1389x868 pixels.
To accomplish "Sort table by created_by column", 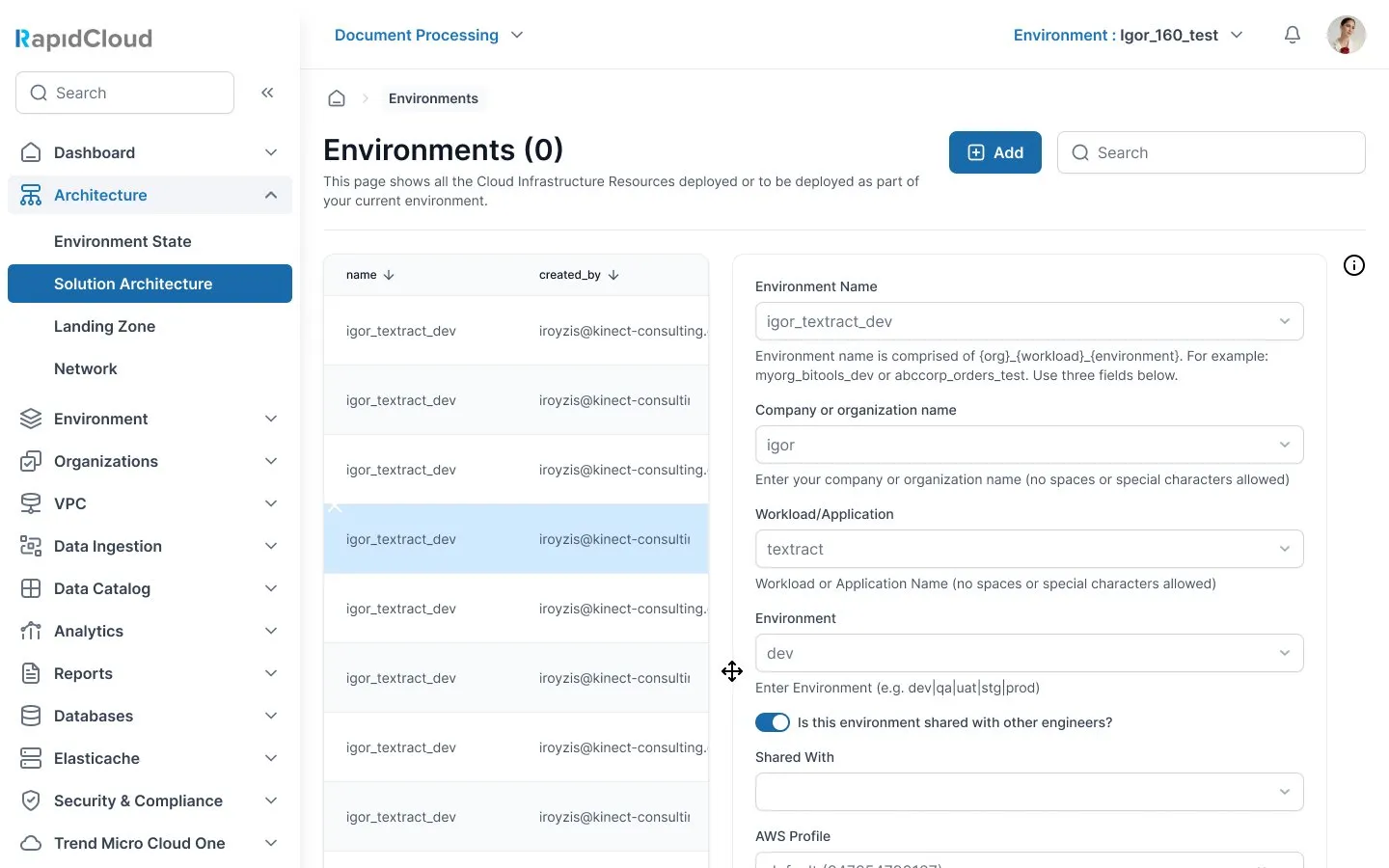I will point(579,275).
